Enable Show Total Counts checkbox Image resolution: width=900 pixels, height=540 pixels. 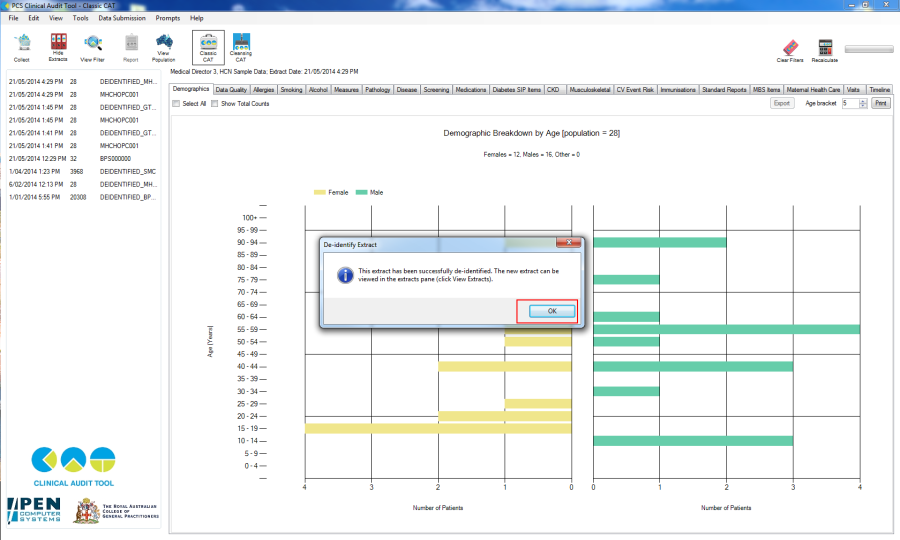pos(215,104)
